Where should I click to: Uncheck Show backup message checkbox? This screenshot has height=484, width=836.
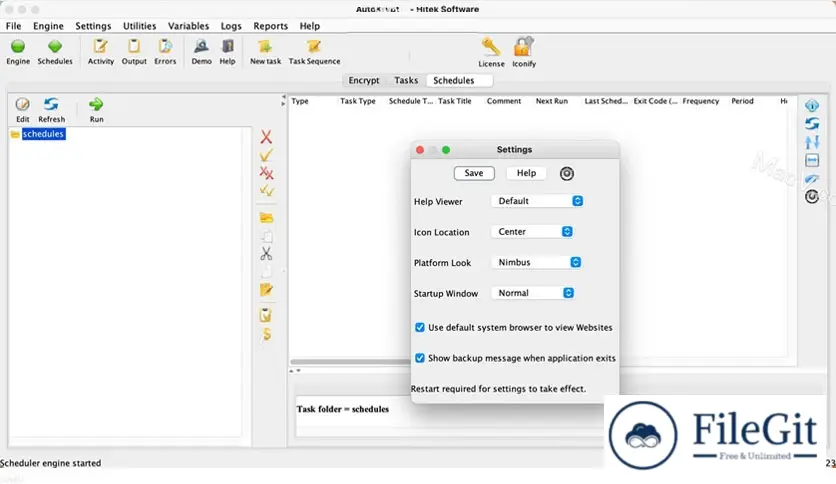[x=420, y=358]
